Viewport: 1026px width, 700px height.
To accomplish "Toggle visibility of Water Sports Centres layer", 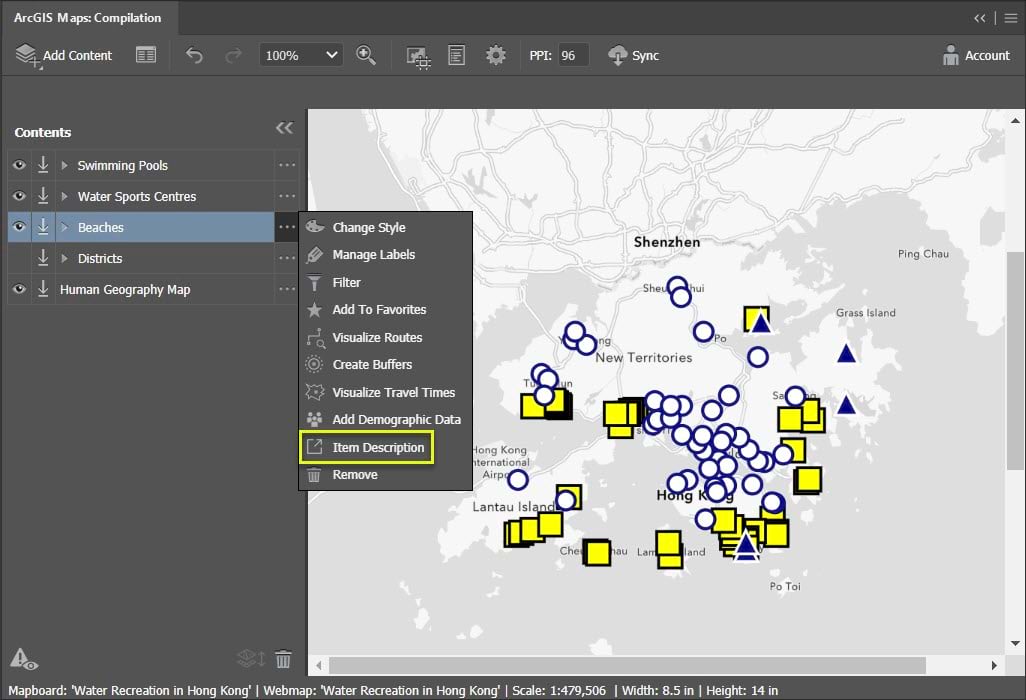I will point(19,196).
